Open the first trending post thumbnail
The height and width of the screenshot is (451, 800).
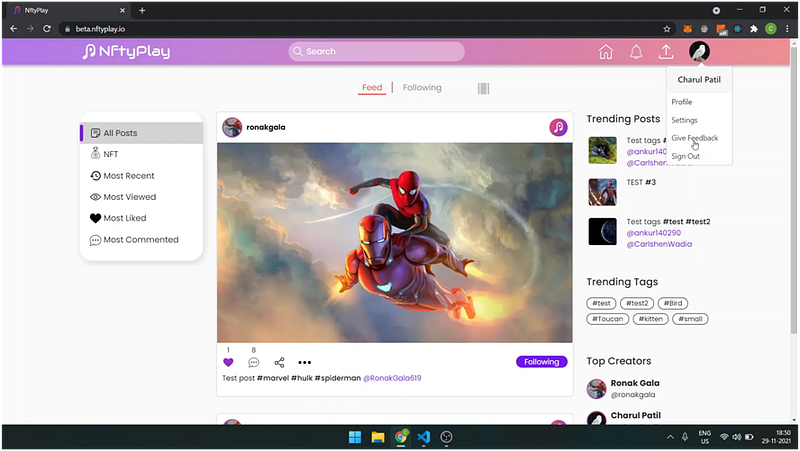pos(603,150)
